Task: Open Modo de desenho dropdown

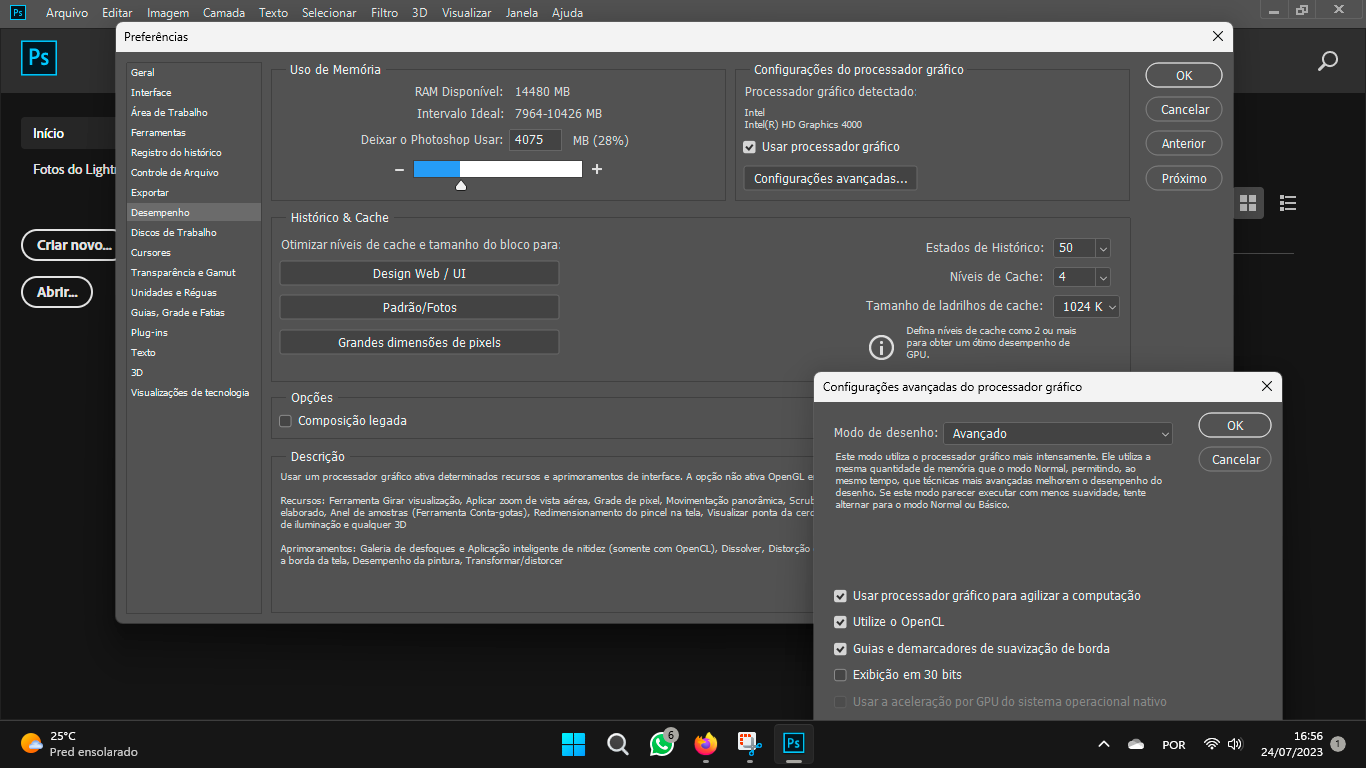Action: point(1058,434)
